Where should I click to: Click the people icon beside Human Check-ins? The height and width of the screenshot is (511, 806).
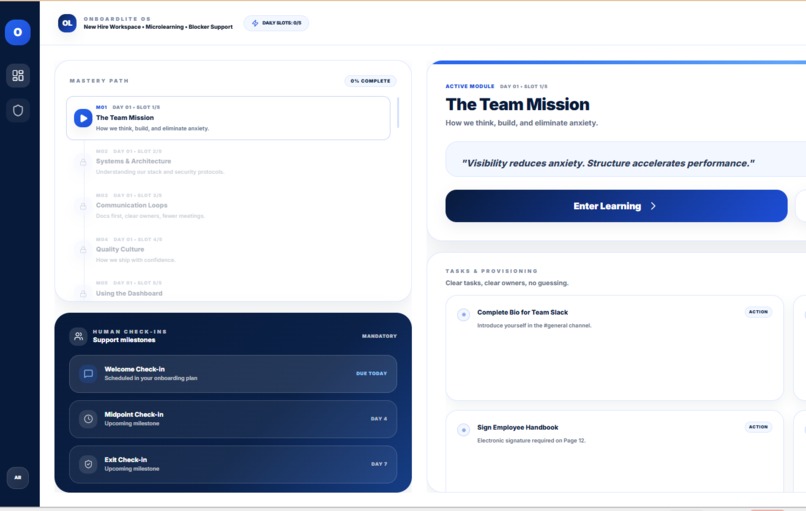(x=78, y=336)
